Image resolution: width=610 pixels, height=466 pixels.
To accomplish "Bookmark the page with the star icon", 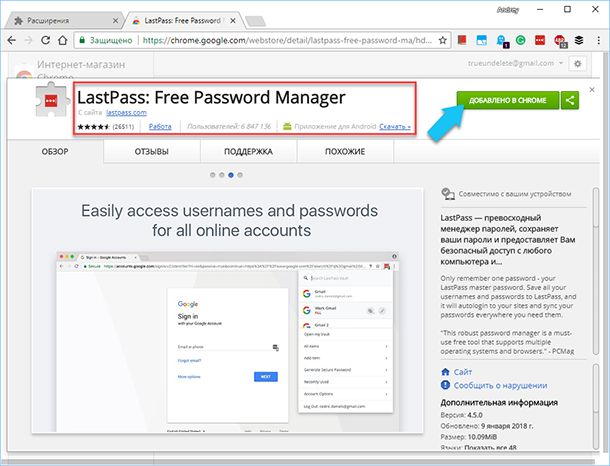I will [441, 42].
